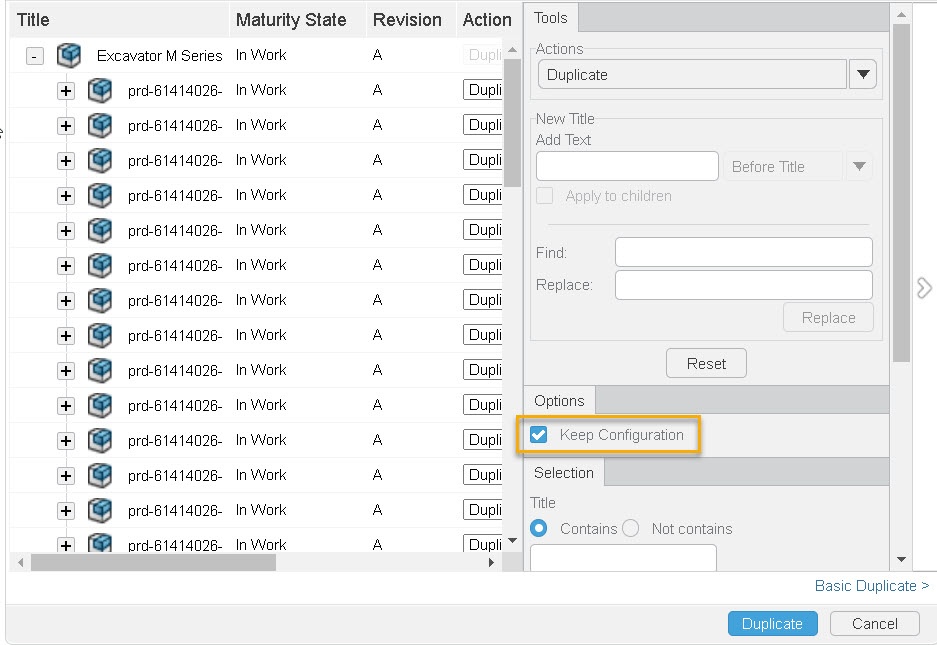Click the down arrow of the table's vertical scrollbar
937x645 pixels.
pyautogui.click(x=513, y=541)
